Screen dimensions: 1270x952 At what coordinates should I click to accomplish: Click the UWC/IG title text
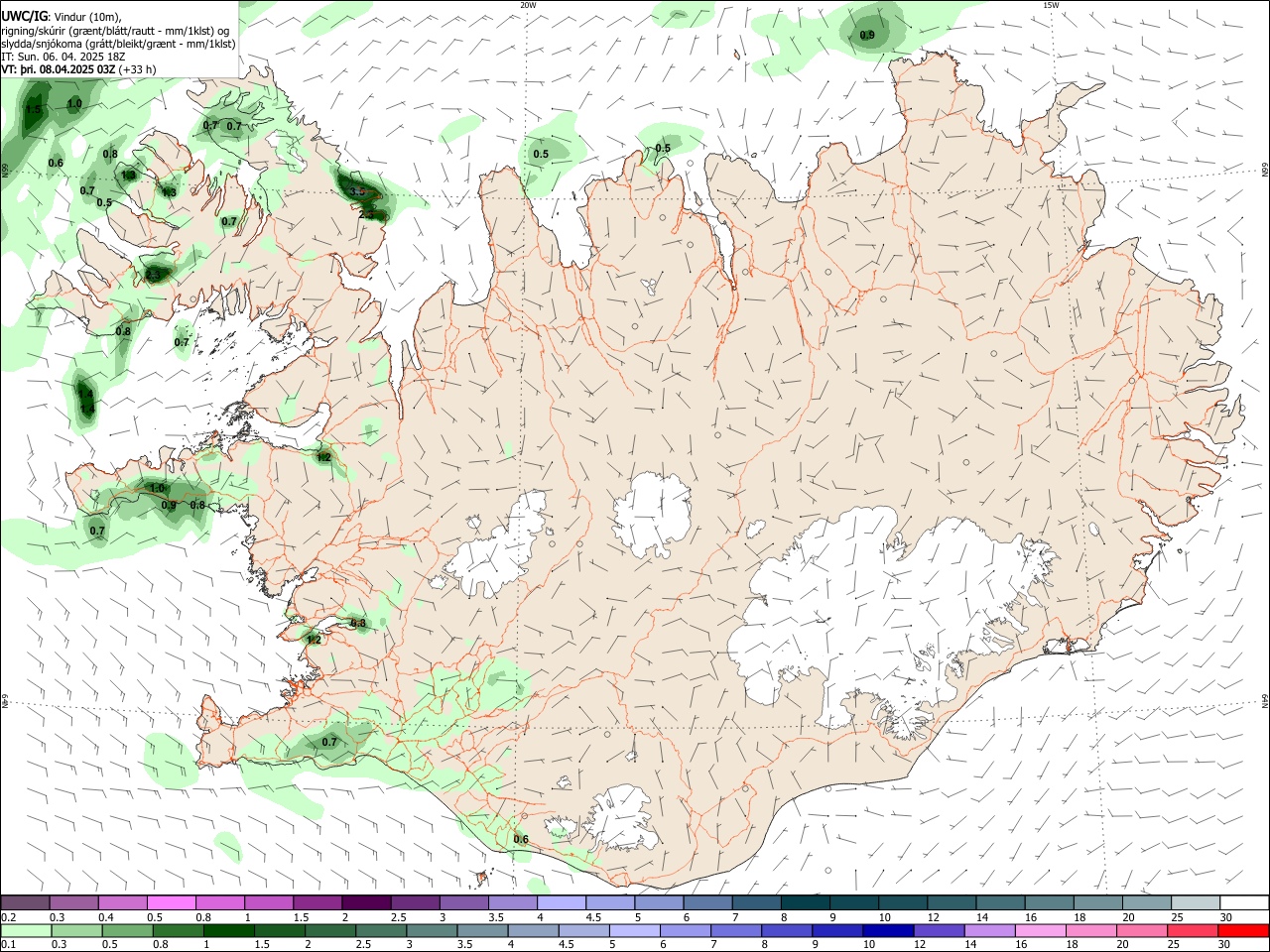coord(25,17)
